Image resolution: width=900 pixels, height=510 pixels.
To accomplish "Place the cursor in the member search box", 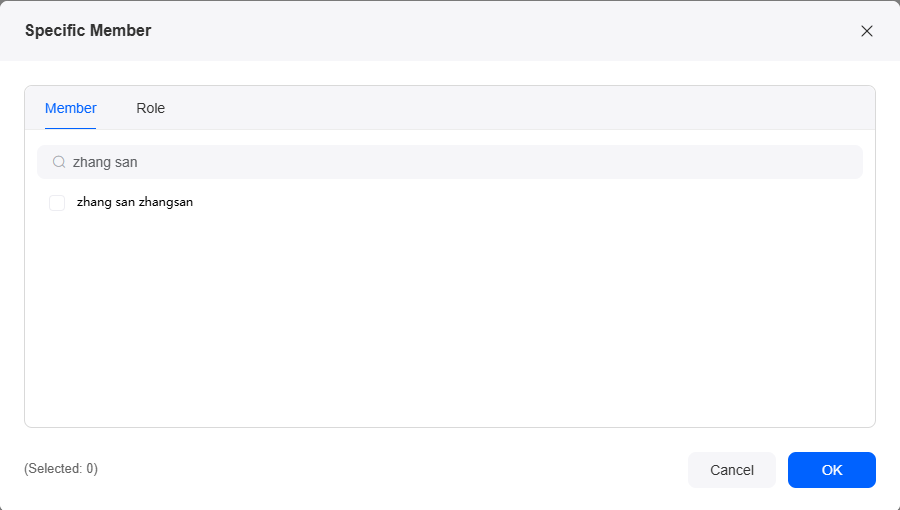I will click(x=450, y=162).
